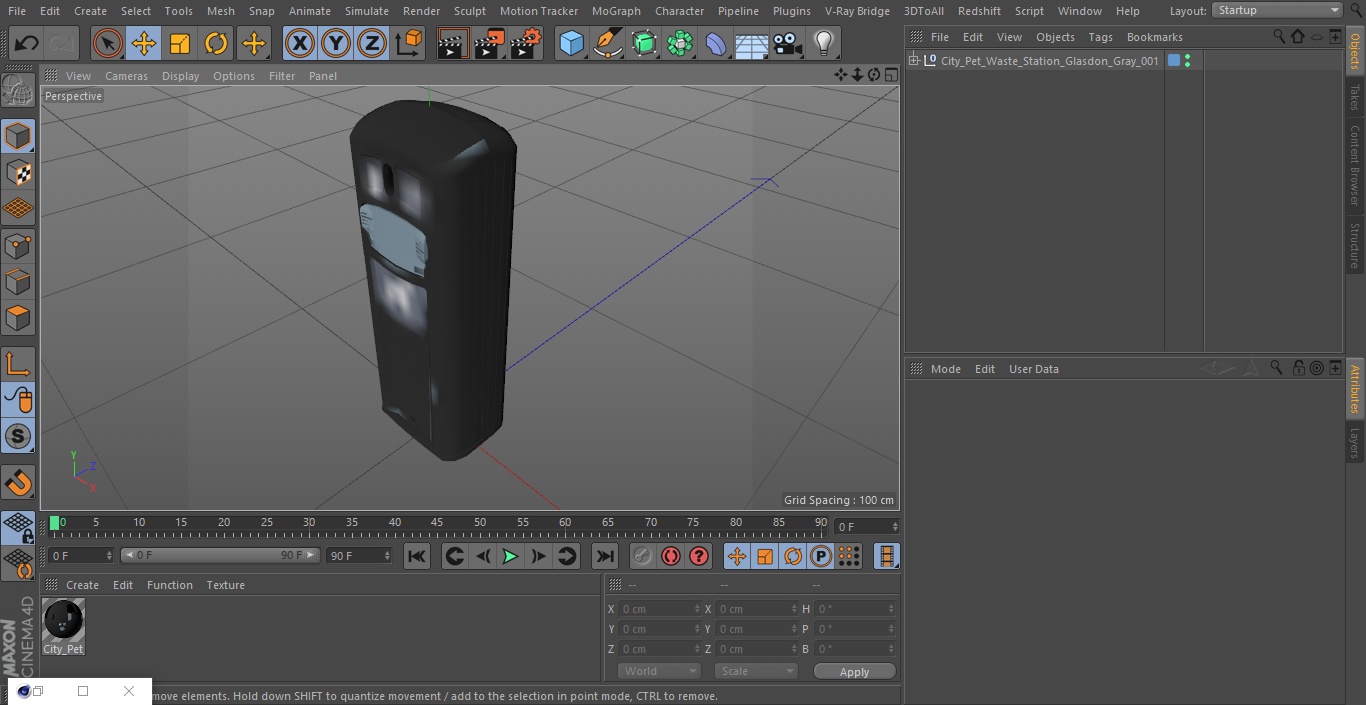
Task: Click the X position field
Action: pos(659,609)
